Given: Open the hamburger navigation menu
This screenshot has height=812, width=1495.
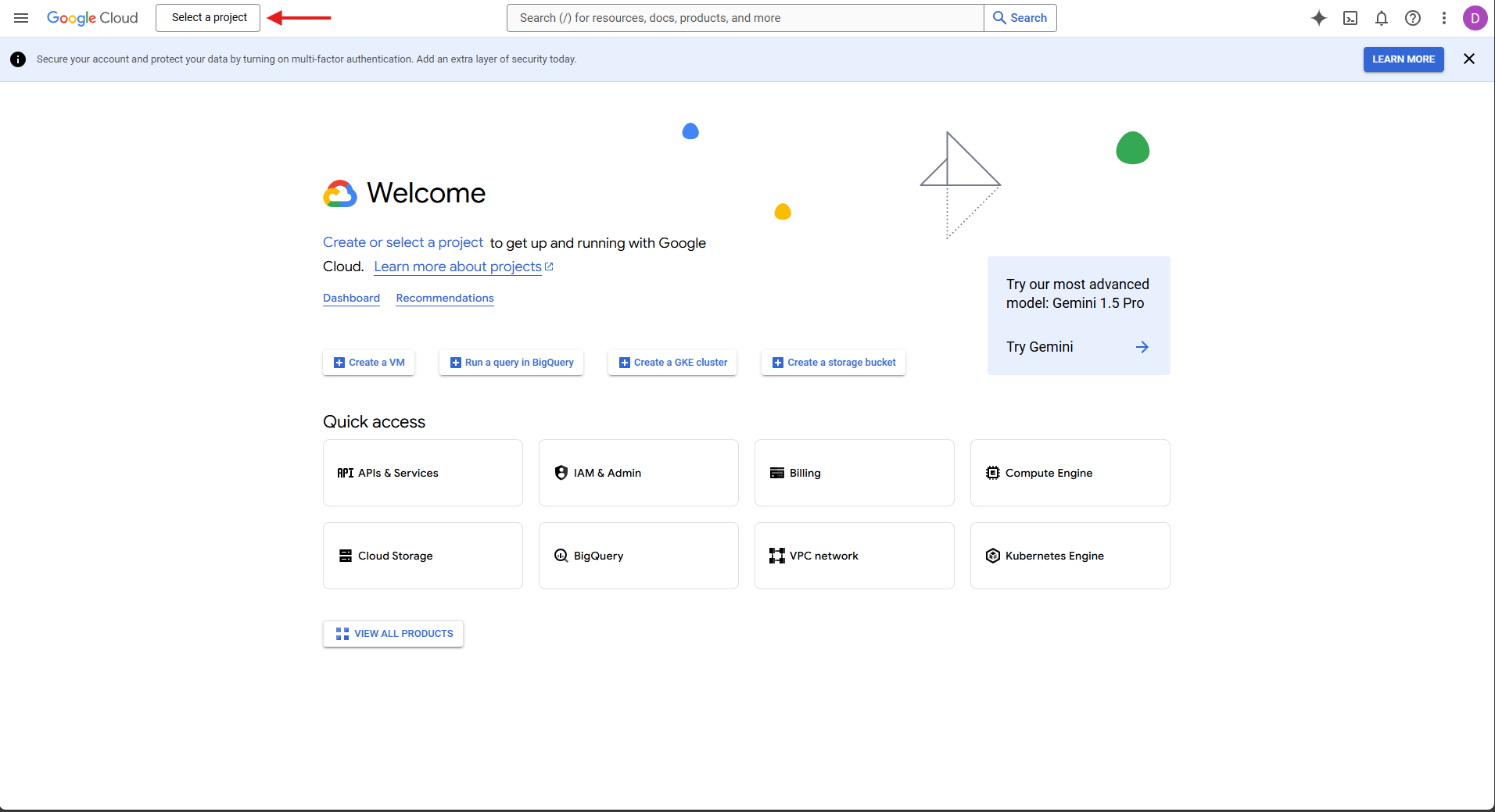Looking at the screenshot, I should (21, 18).
